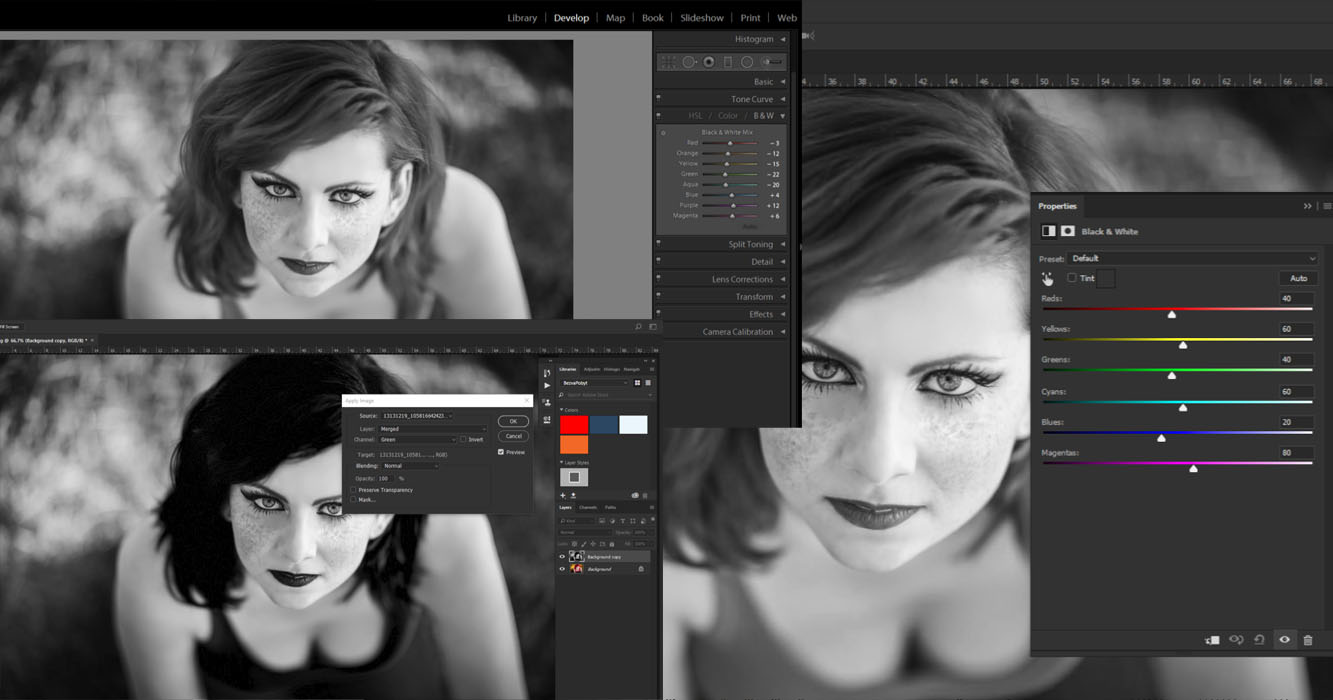The width and height of the screenshot is (1333, 700).
Task: Select Lightroom graduated filter tool
Action: pos(727,62)
